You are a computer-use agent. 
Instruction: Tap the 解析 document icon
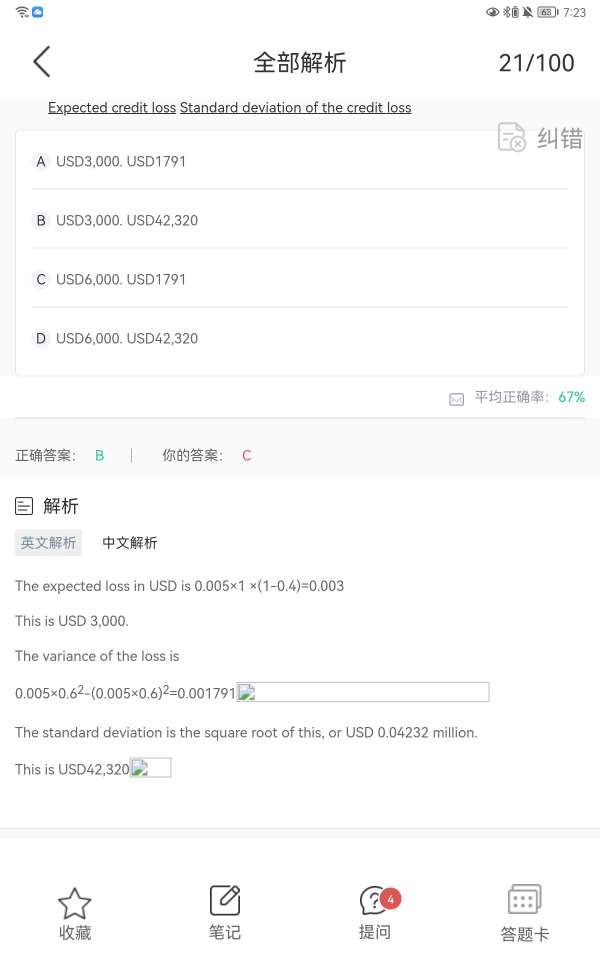click(x=25, y=506)
